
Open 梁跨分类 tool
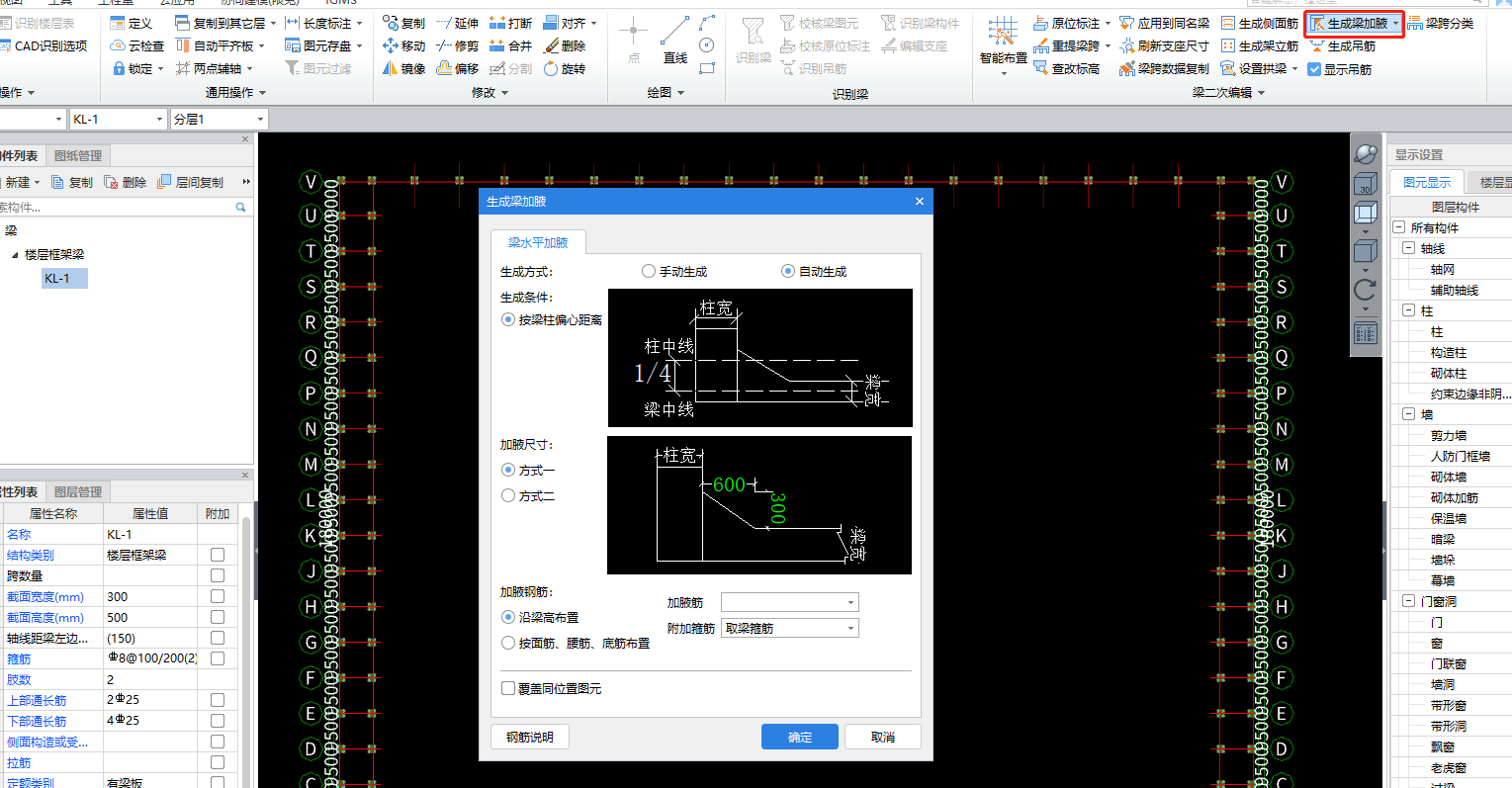1441,23
